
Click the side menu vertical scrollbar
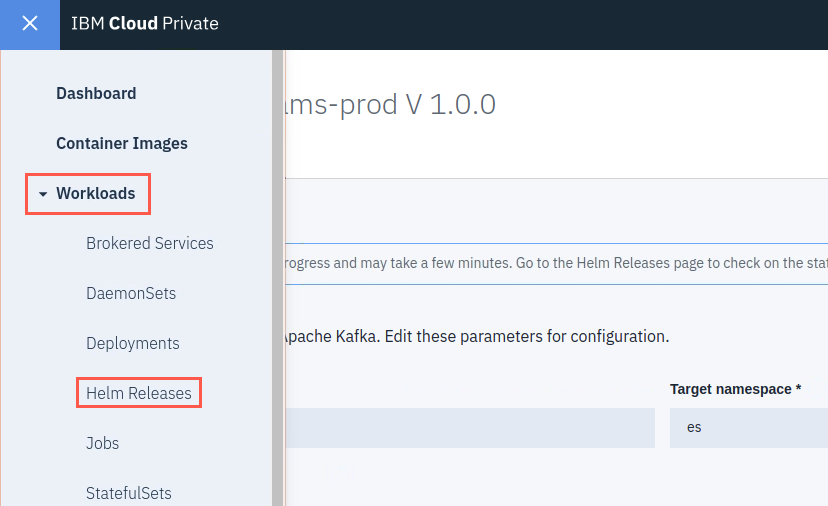click(278, 278)
